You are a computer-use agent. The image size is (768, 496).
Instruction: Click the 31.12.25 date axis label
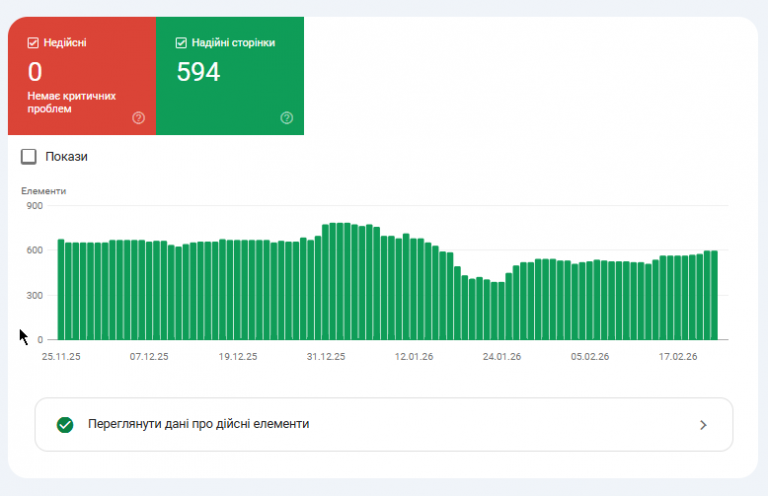(x=326, y=356)
